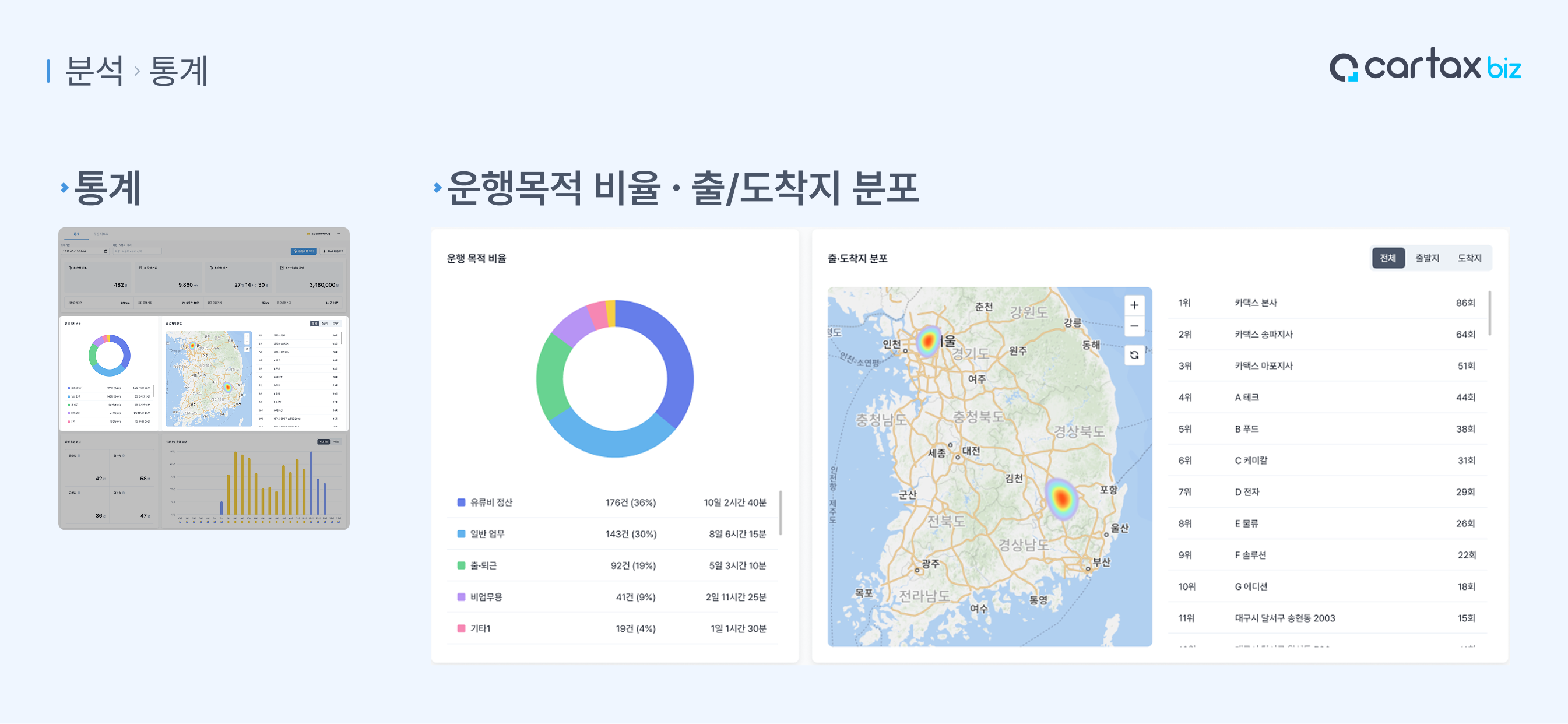Click breadcrumb chevron between 분석 and 통계

[137, 72]
